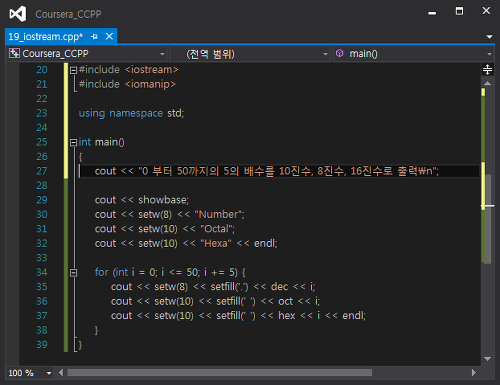Click the Coursera_CCPP project icon in navigation bar

click(x=14, y=53)
